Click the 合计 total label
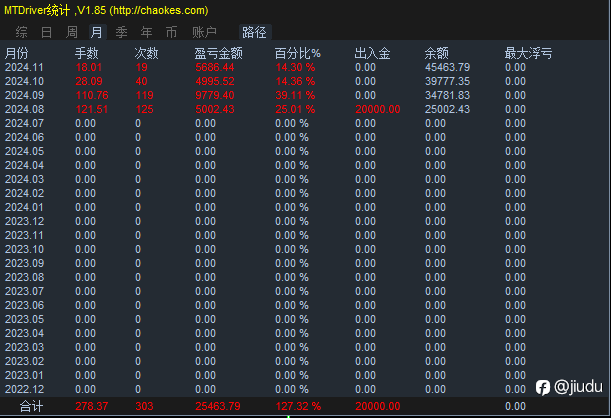The height and width of the screenshot is (418, 611). (31, 406)
